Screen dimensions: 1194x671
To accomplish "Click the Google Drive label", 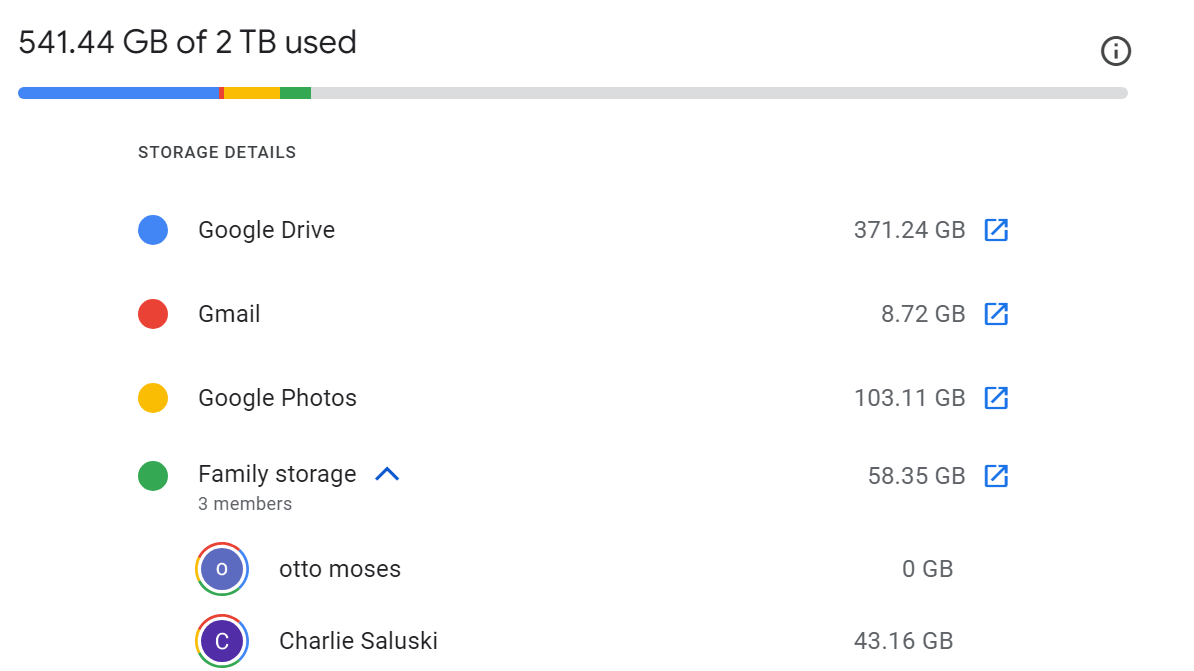I will 267,230.
